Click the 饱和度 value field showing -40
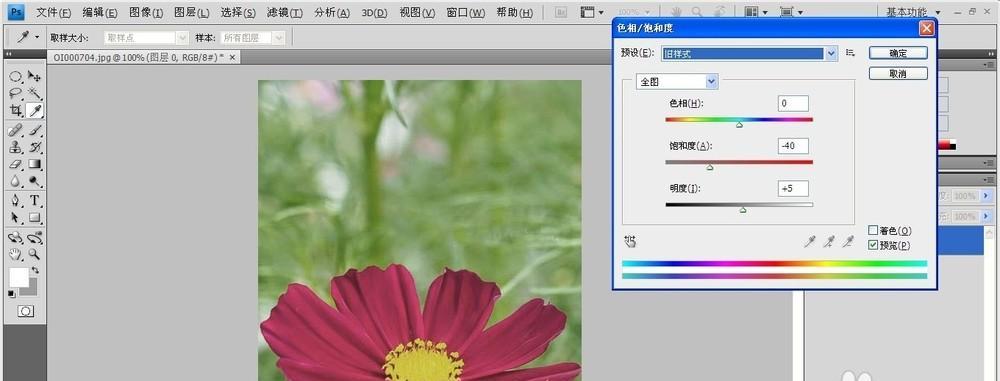The image size is (1000, 381). coord(793,146)
